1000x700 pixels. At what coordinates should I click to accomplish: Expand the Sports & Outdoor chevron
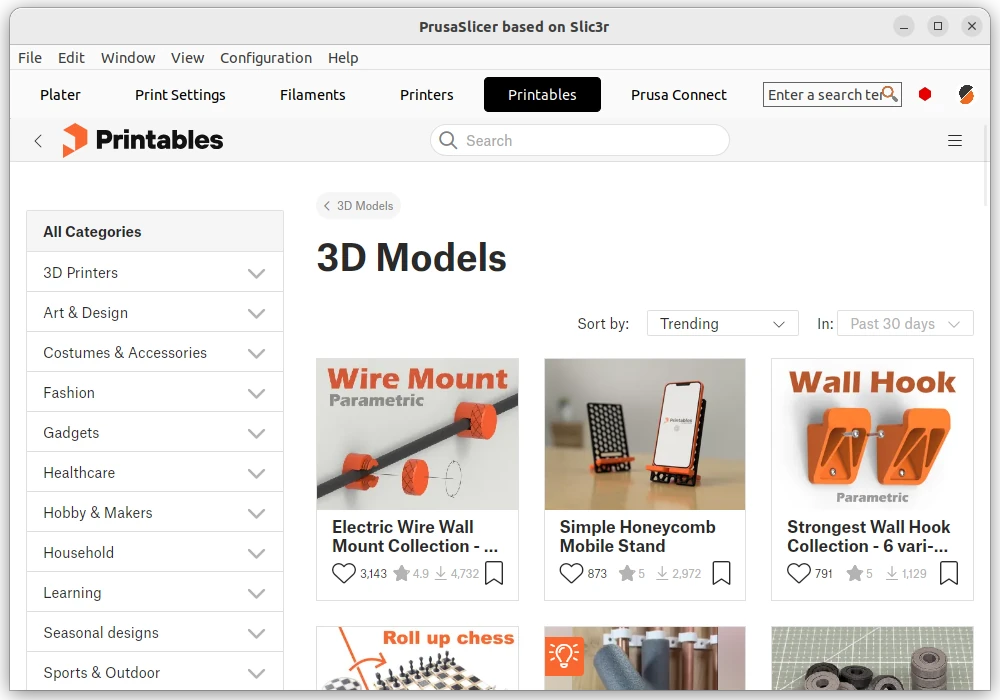pyautogui.click(x=256, y=674)
